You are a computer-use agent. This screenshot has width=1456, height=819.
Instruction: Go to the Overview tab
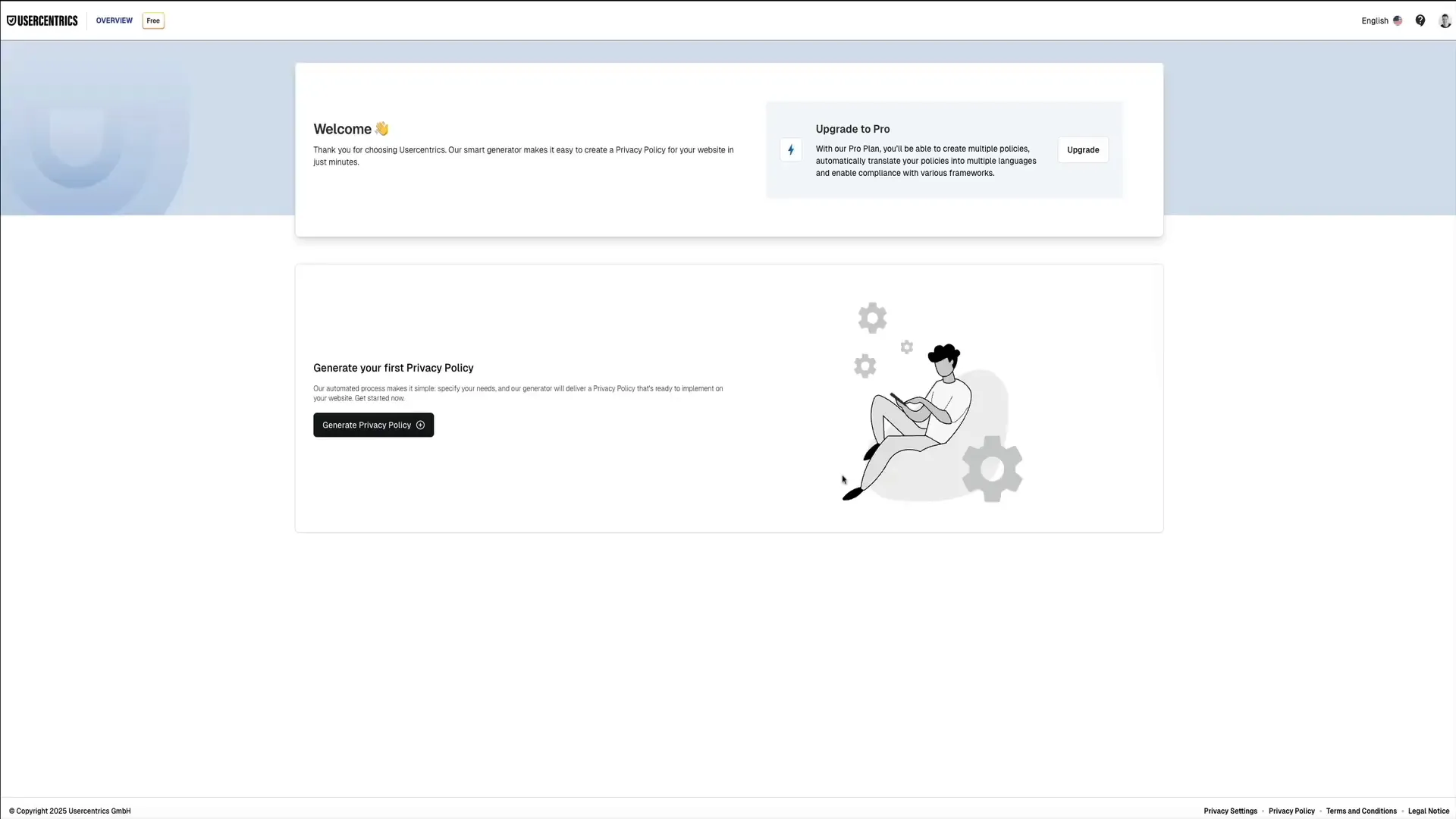point(115,20)
